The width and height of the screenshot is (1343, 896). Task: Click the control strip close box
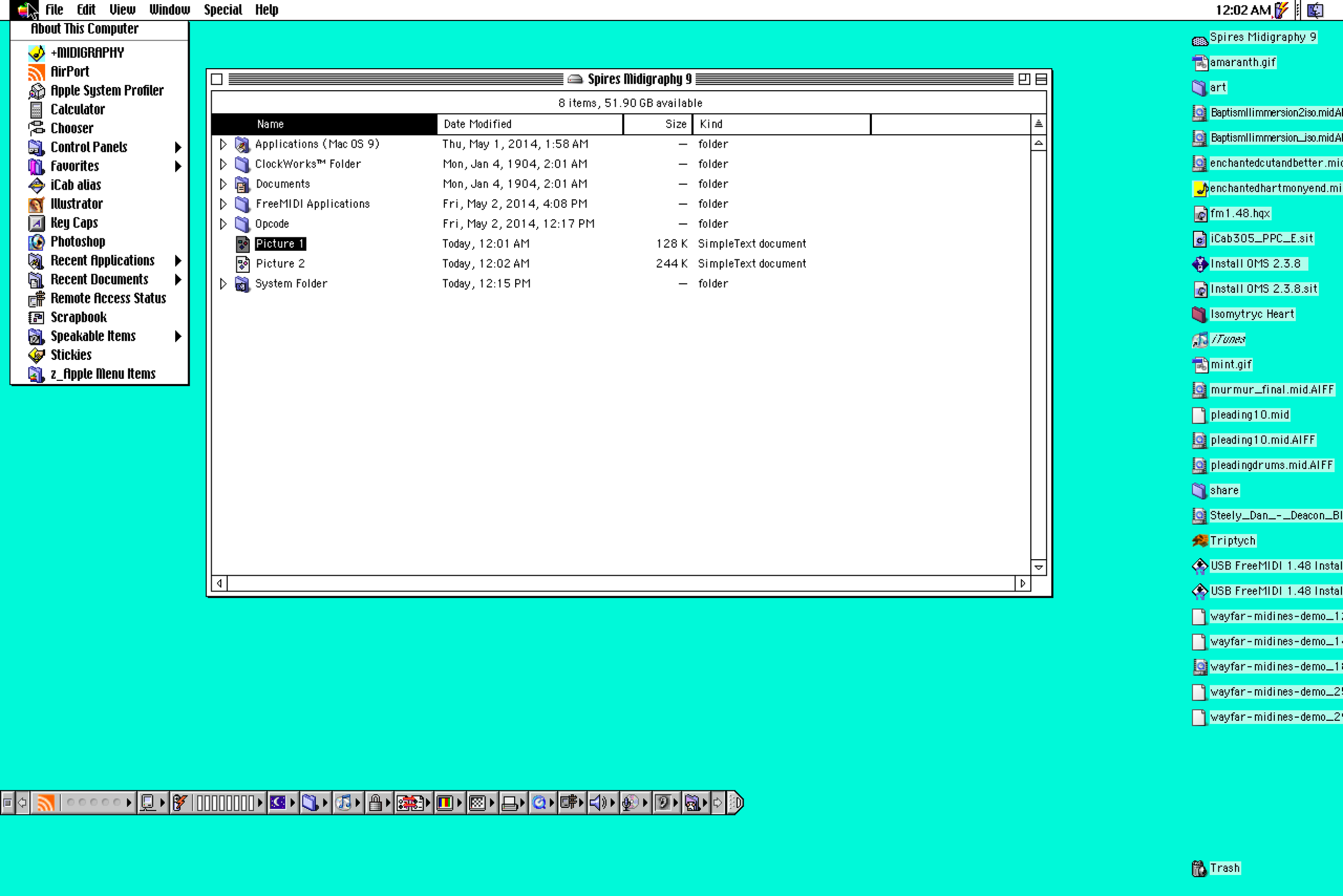[x=8, y=803]
